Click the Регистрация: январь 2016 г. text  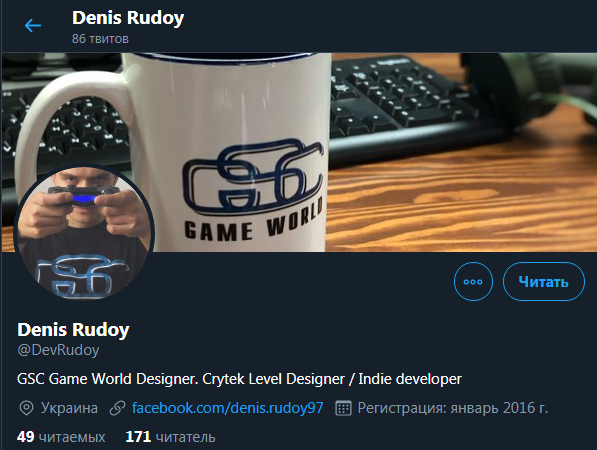coord(453,408)
